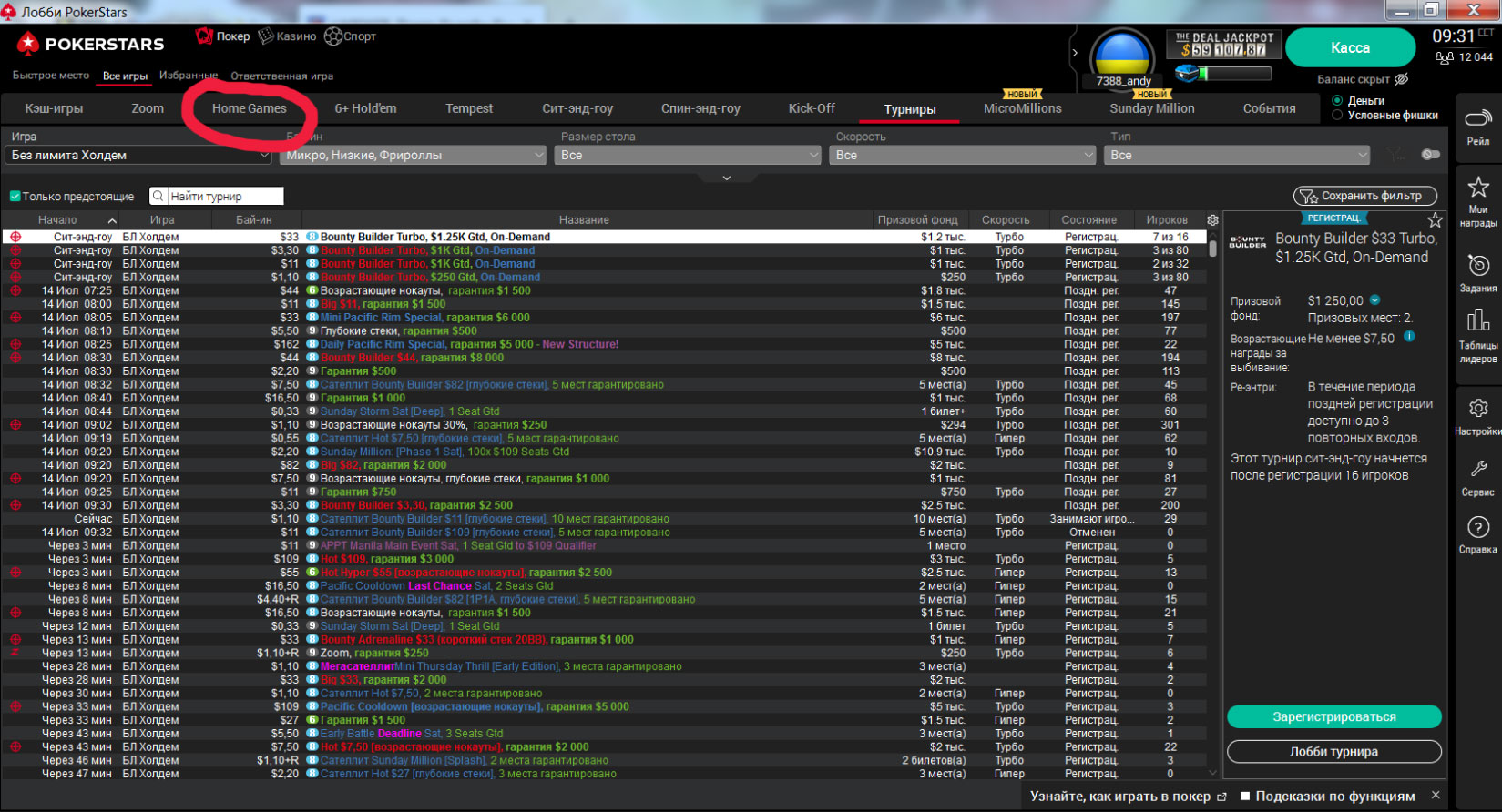This screenshot has width=1502, height=812.
Task: Sort by the Начало column header
Action: tap(58, 220)
